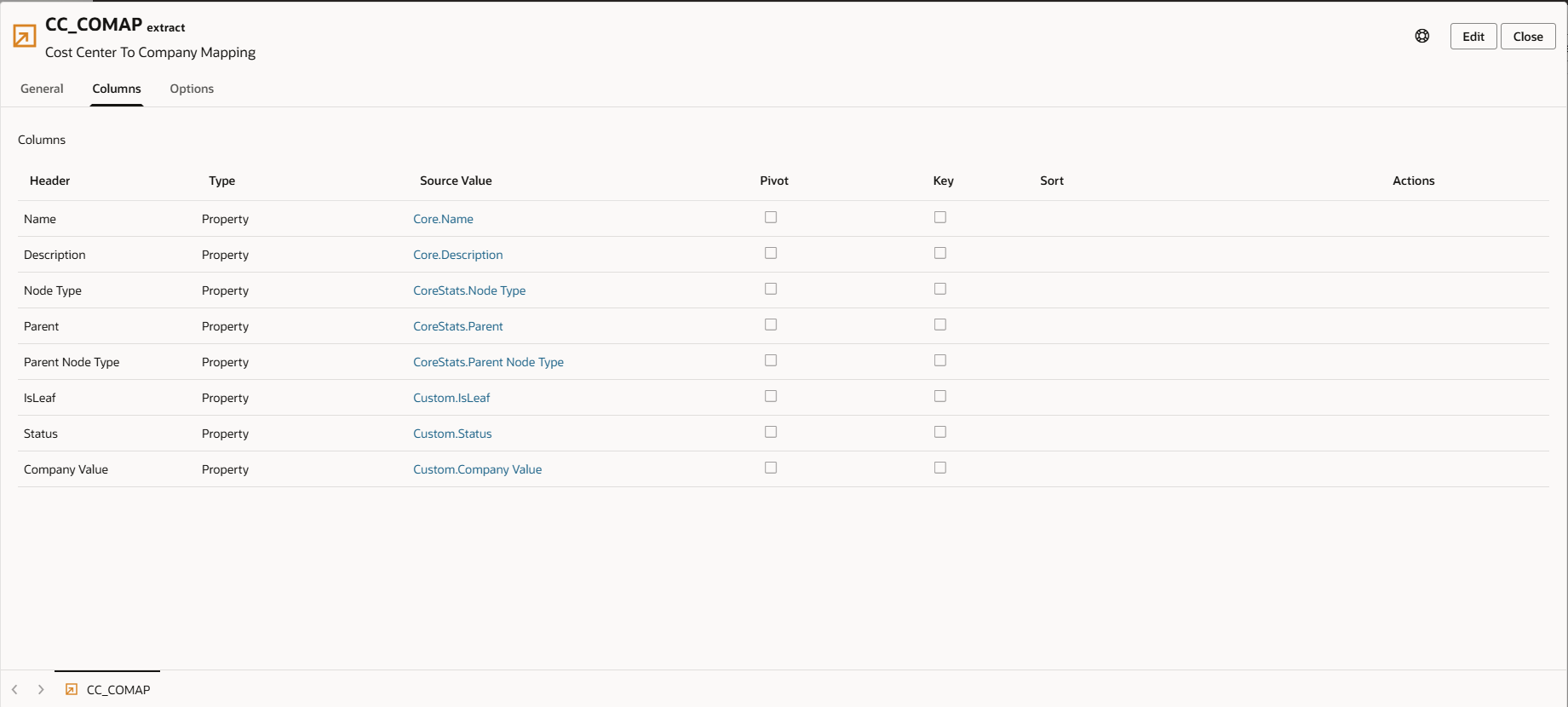The image size is (1568, 707).
Task: Toggle Key checkbox for Parent row
Action: [x=940, y=325]
